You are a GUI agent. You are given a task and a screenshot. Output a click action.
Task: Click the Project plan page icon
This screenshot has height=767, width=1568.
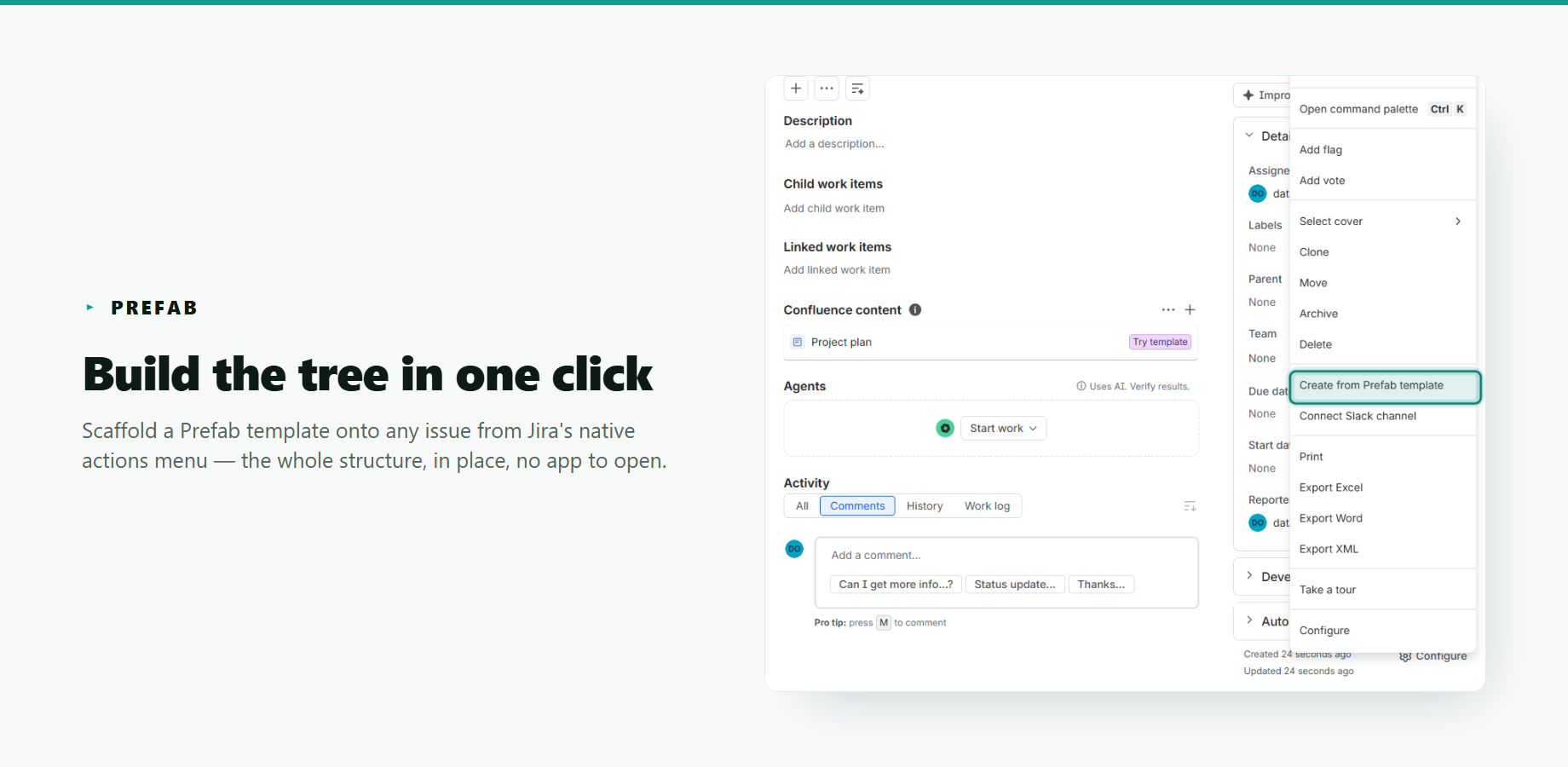click(x=798, y=343)
